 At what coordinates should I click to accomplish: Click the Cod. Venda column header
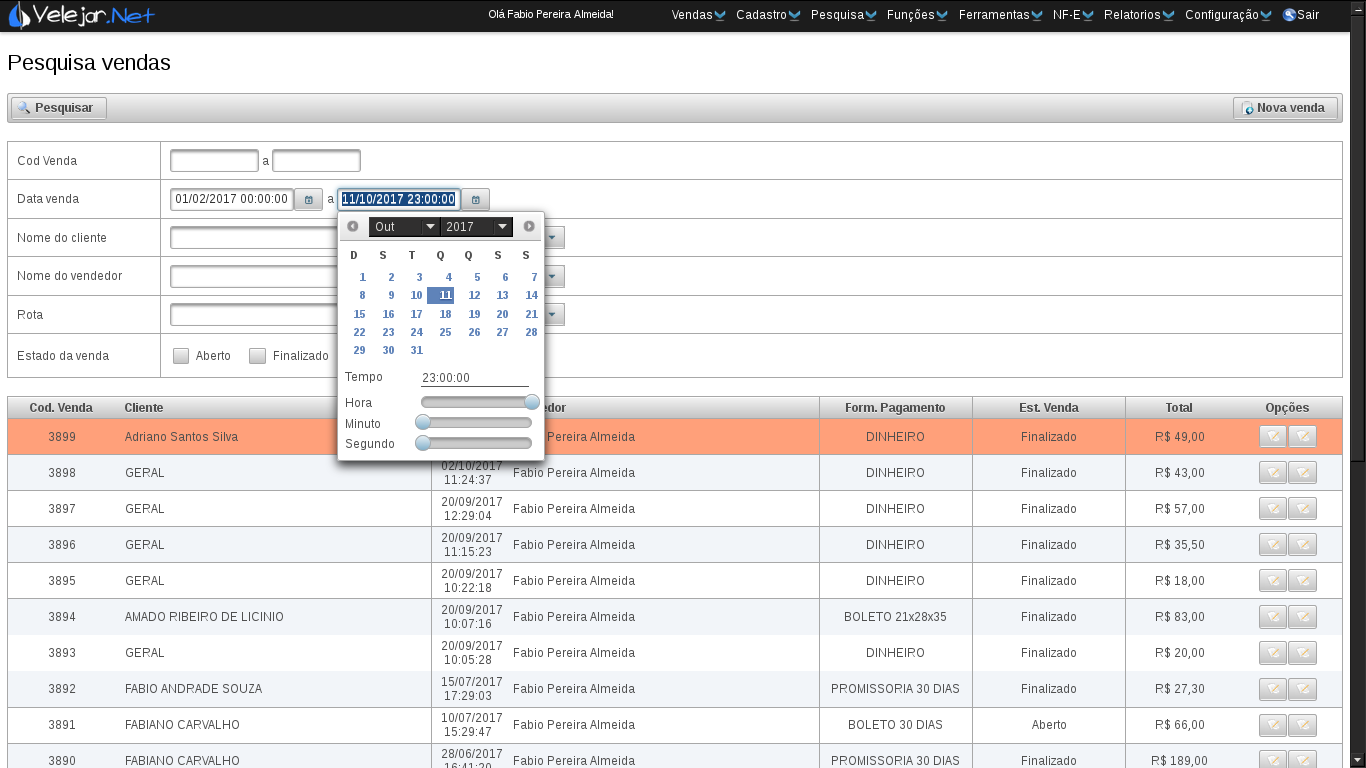tap(61, 408)
